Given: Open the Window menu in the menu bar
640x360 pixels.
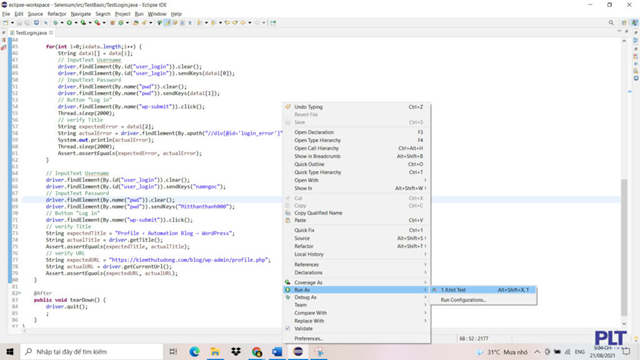Looking at the screenshot, I should (x=157, y=14).
